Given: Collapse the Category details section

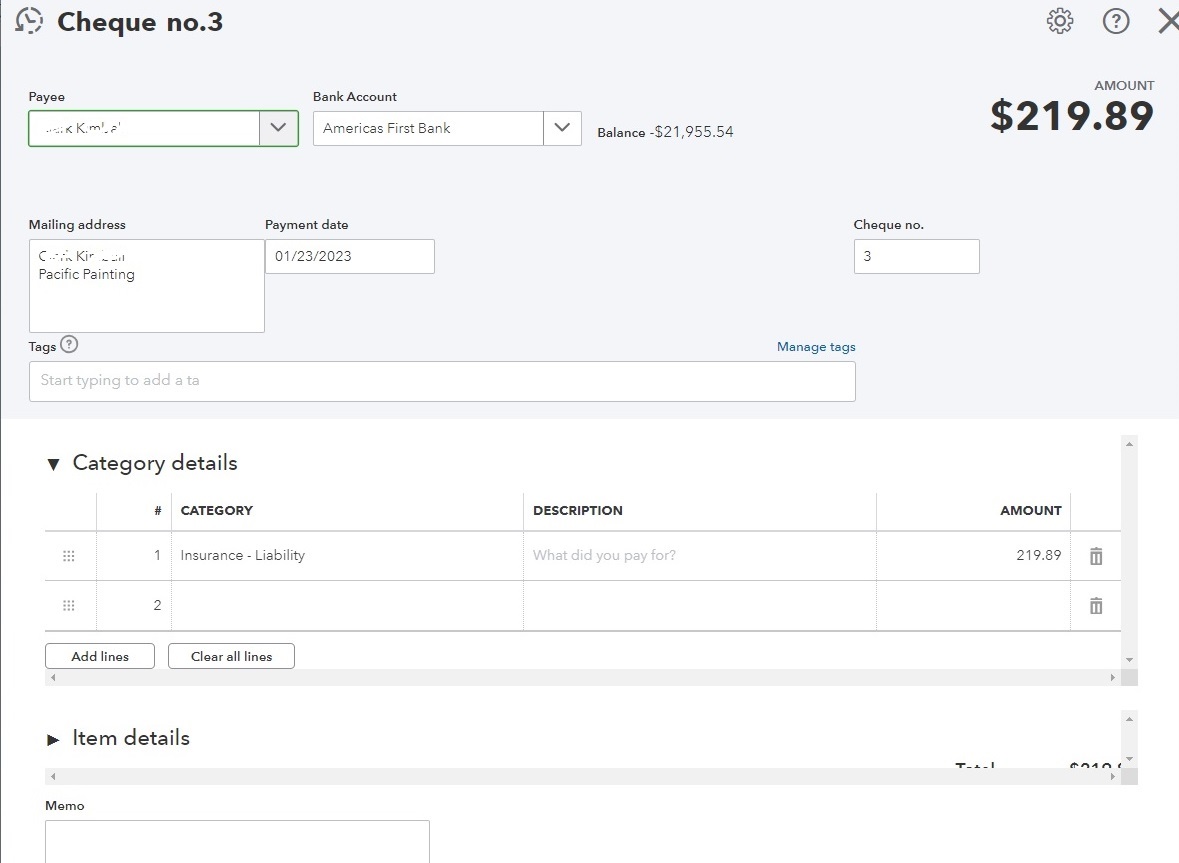Looking at the screenshot, I should tap(54, 464).
